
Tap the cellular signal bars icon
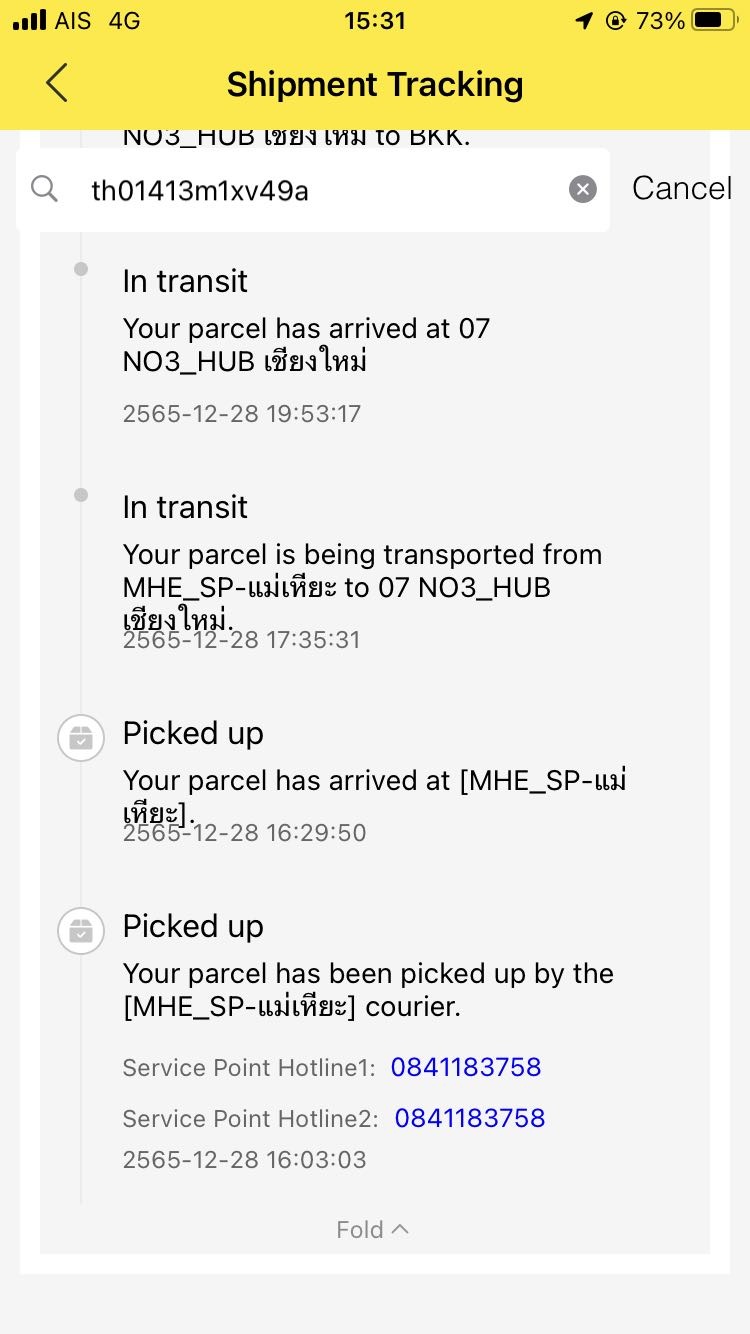pyautogui.click(x=30, y=20)
